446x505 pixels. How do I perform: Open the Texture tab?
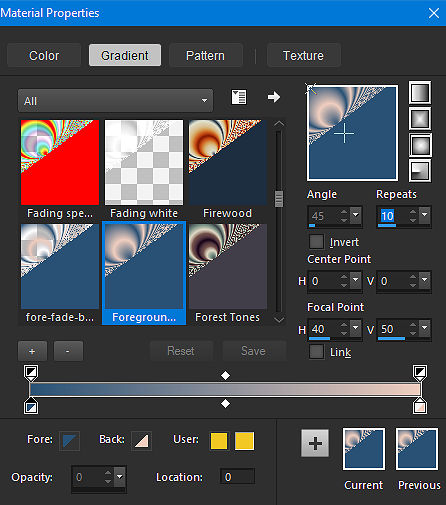click(x=303, y=55)
